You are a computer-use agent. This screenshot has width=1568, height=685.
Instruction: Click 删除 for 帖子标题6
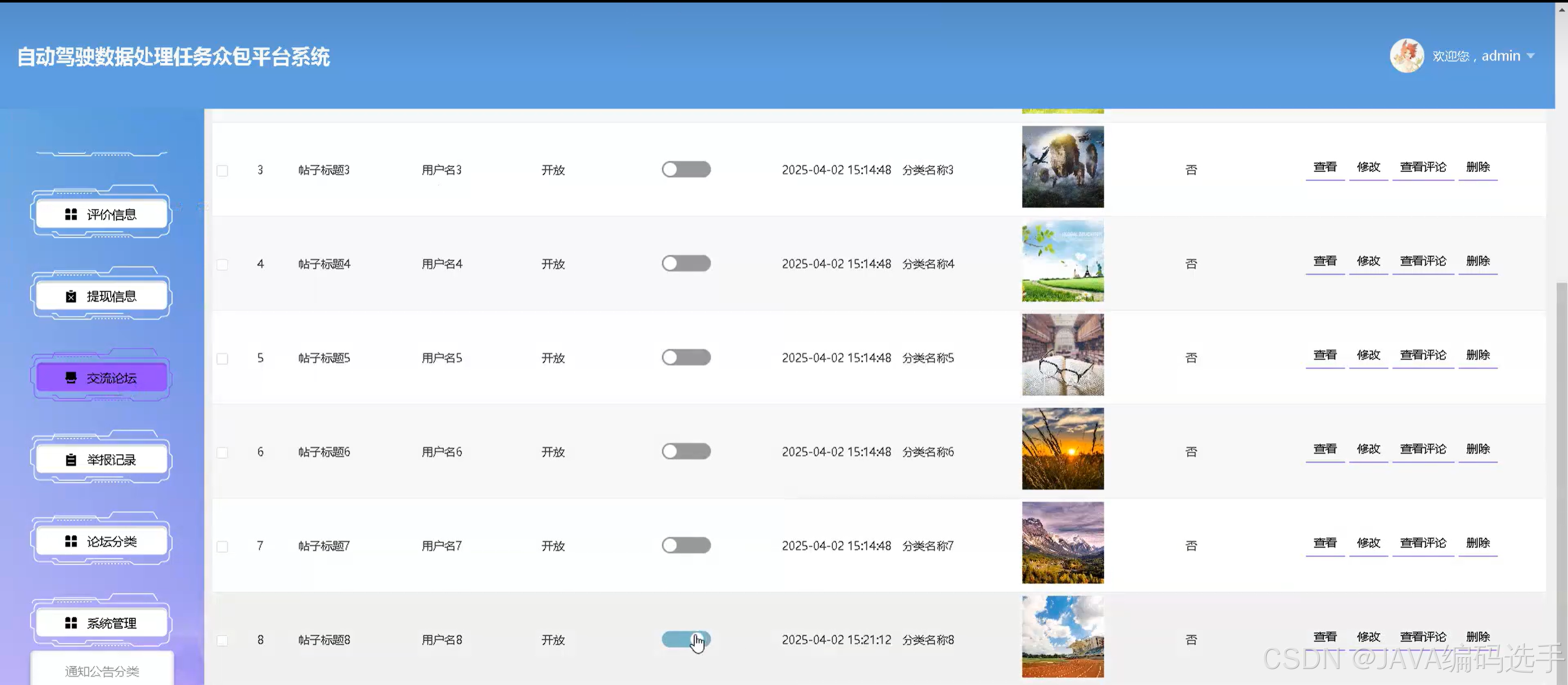(1477, 449)
